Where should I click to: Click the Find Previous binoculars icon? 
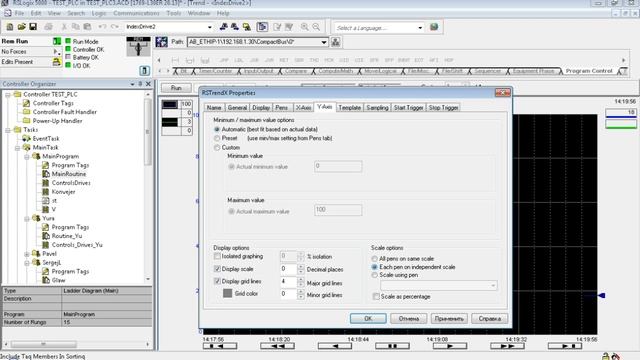pyautogui.click(x=223, y=27)
